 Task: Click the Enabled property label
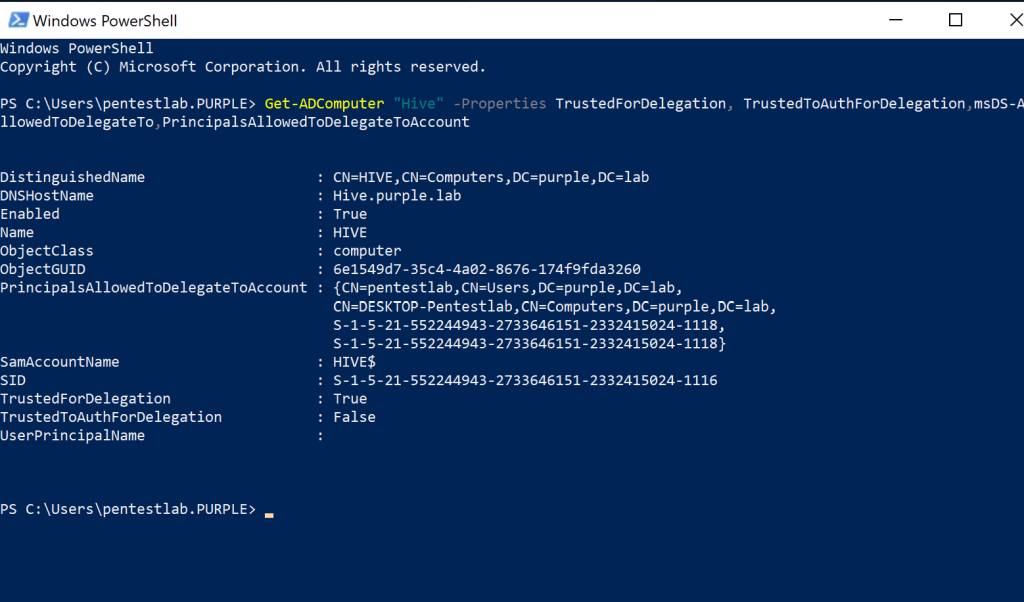click(x=30, y=215)
